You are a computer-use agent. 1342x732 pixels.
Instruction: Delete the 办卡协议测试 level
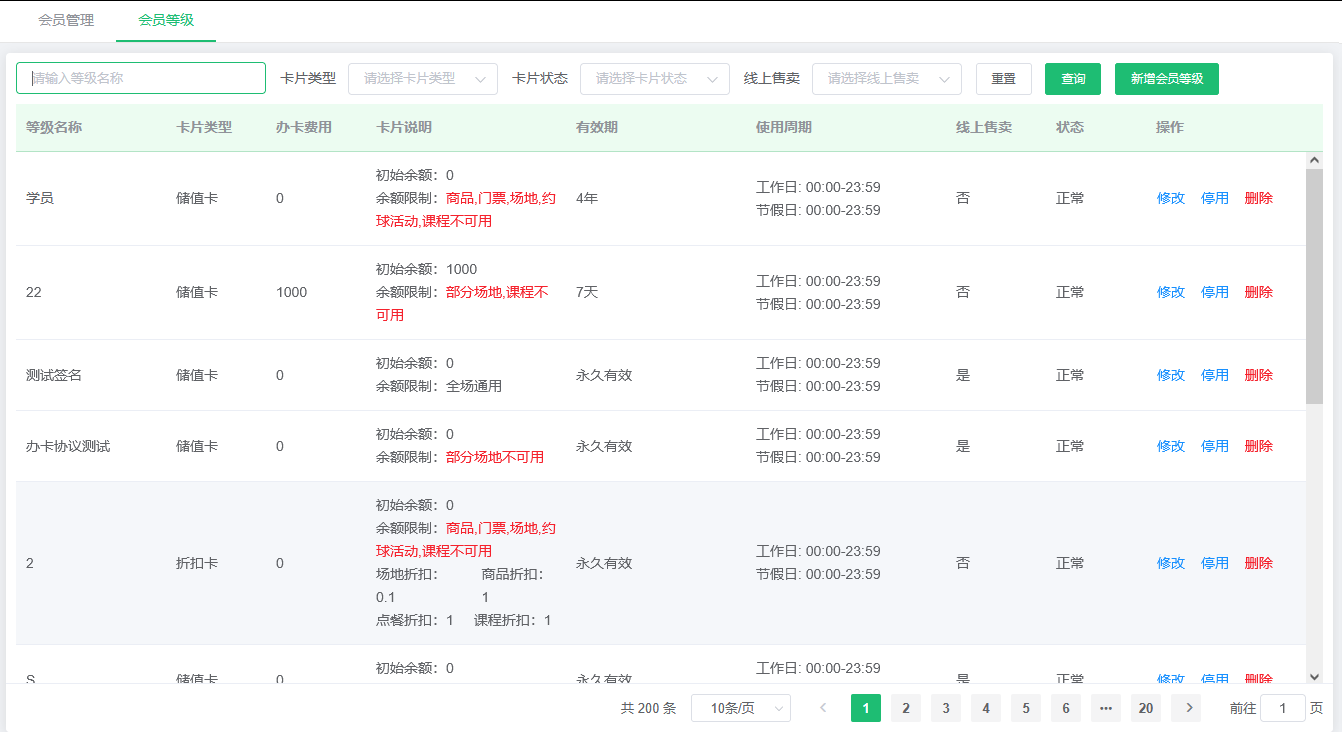[x=1258, y=446]
